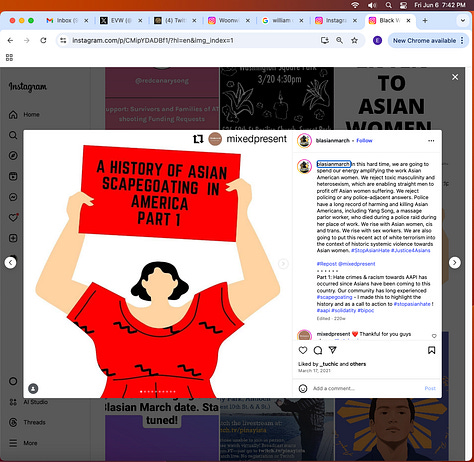The height and width of the screenshot is (462, 474).
Task: Open Notifications heart icon in sidebar
Action: [13, 217]
